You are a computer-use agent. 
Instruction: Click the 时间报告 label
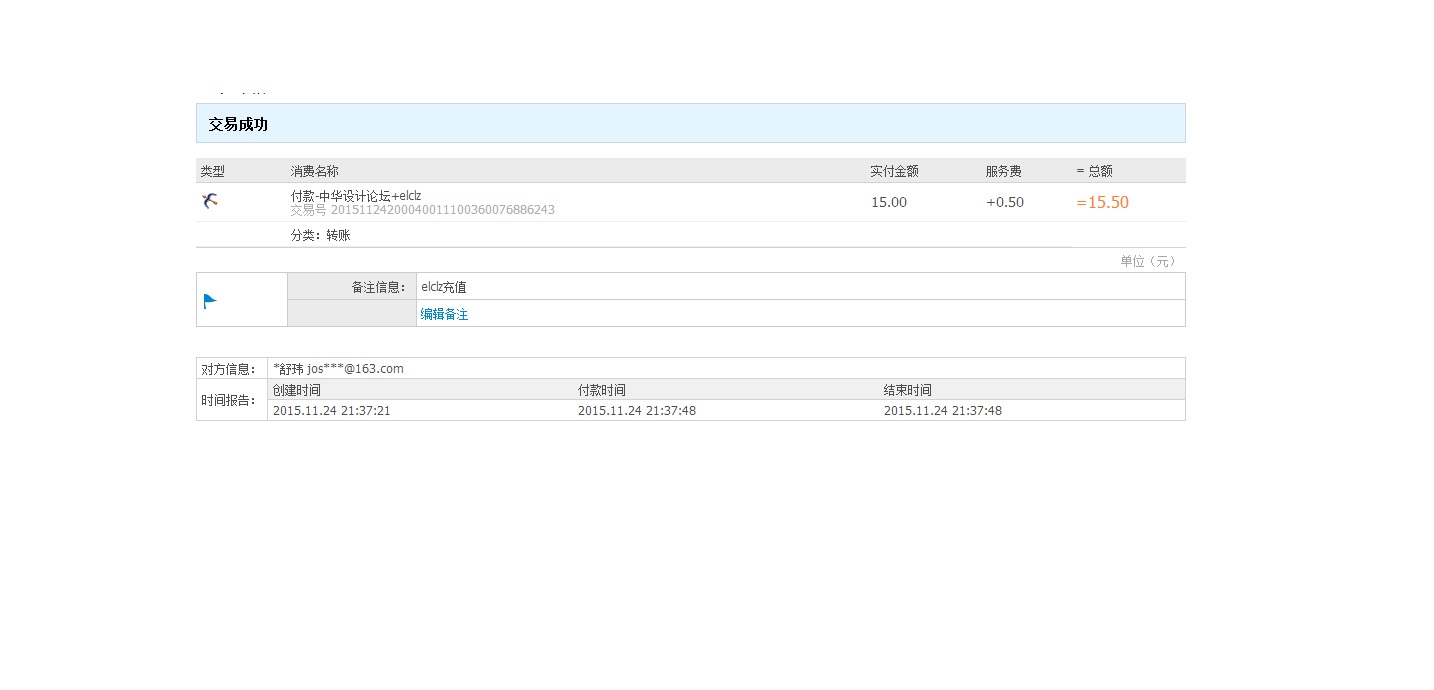[229, 400]
